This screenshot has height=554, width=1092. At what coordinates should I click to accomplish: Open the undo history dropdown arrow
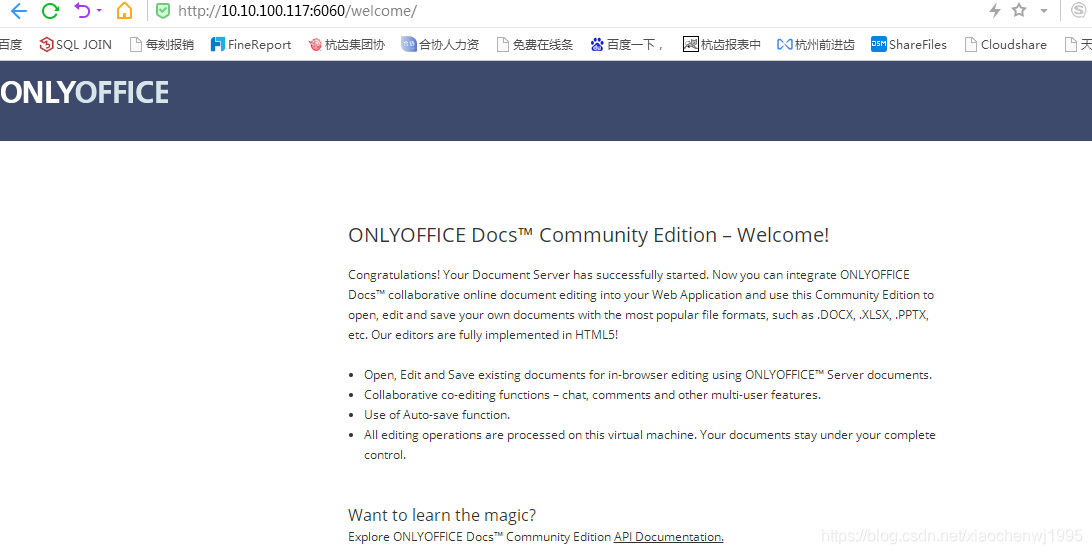pos(99,10)
